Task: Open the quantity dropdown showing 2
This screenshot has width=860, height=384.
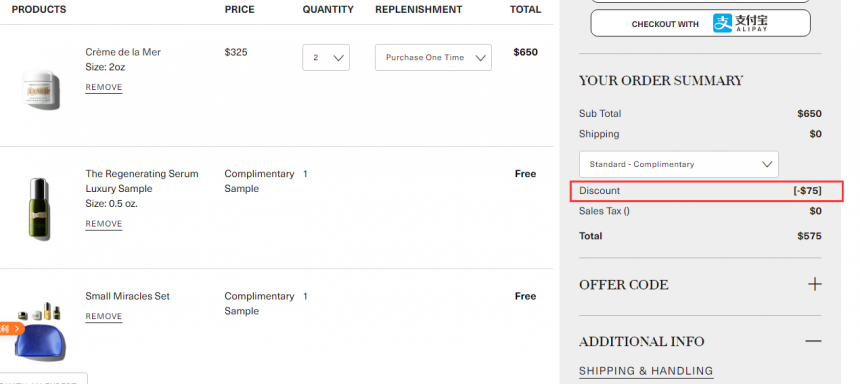Action: tap(326, 58)
